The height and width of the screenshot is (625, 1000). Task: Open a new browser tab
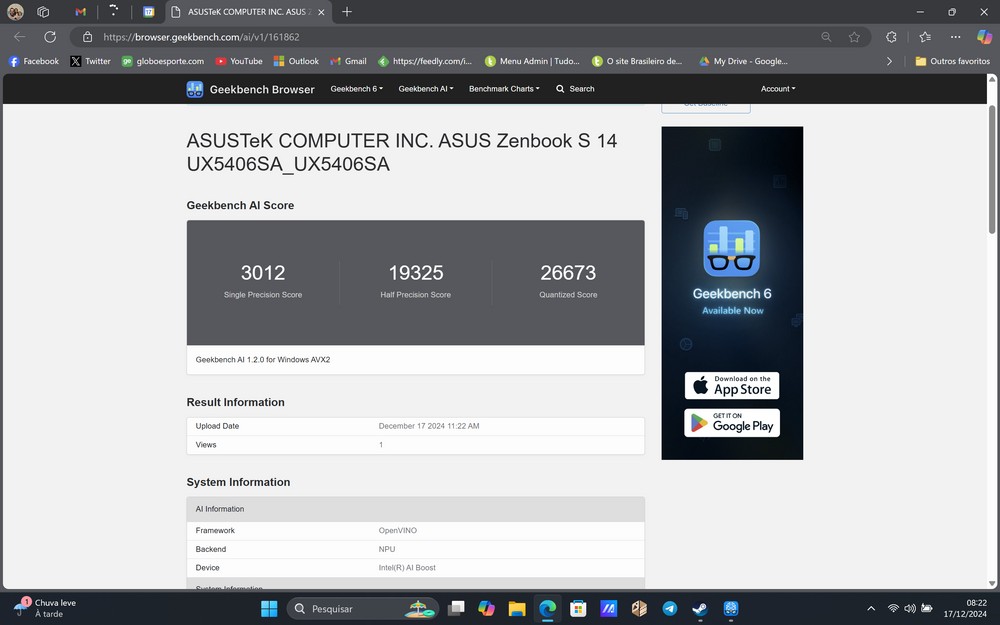[347, 11]
